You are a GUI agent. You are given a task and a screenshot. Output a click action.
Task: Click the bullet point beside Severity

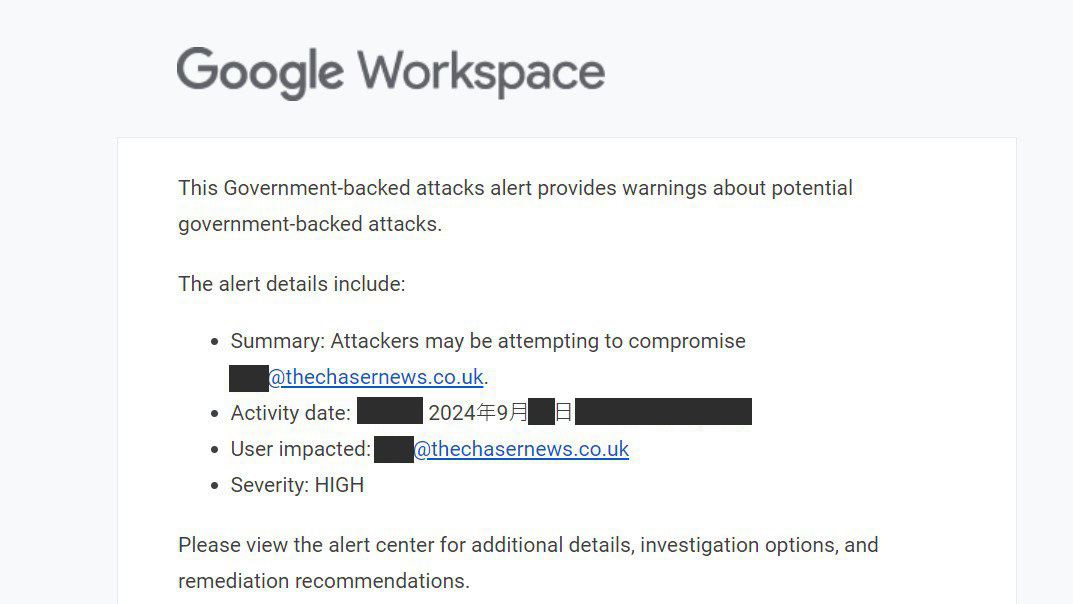(214, 486)
